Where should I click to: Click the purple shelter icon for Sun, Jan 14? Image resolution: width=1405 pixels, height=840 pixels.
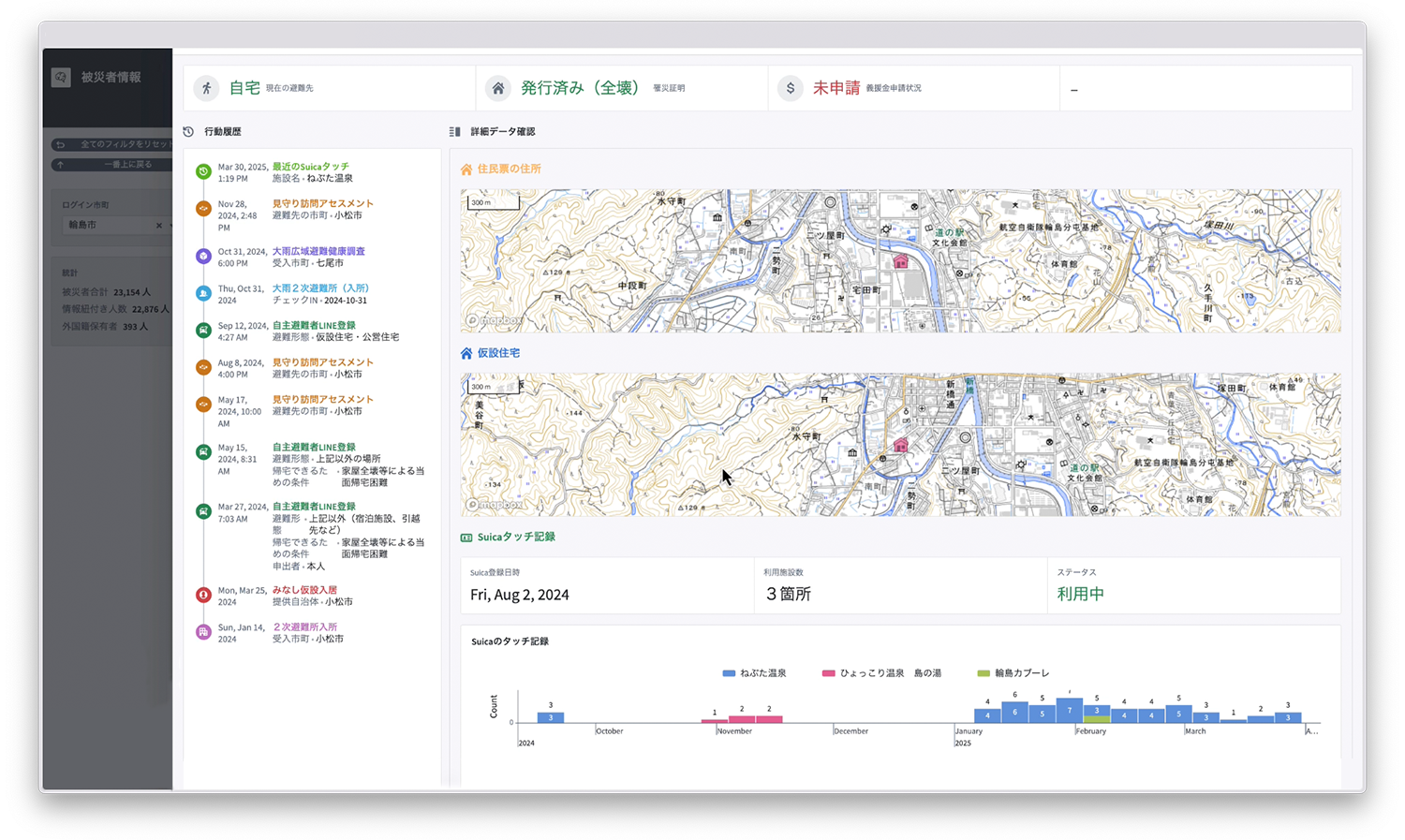tap(203, 632)
